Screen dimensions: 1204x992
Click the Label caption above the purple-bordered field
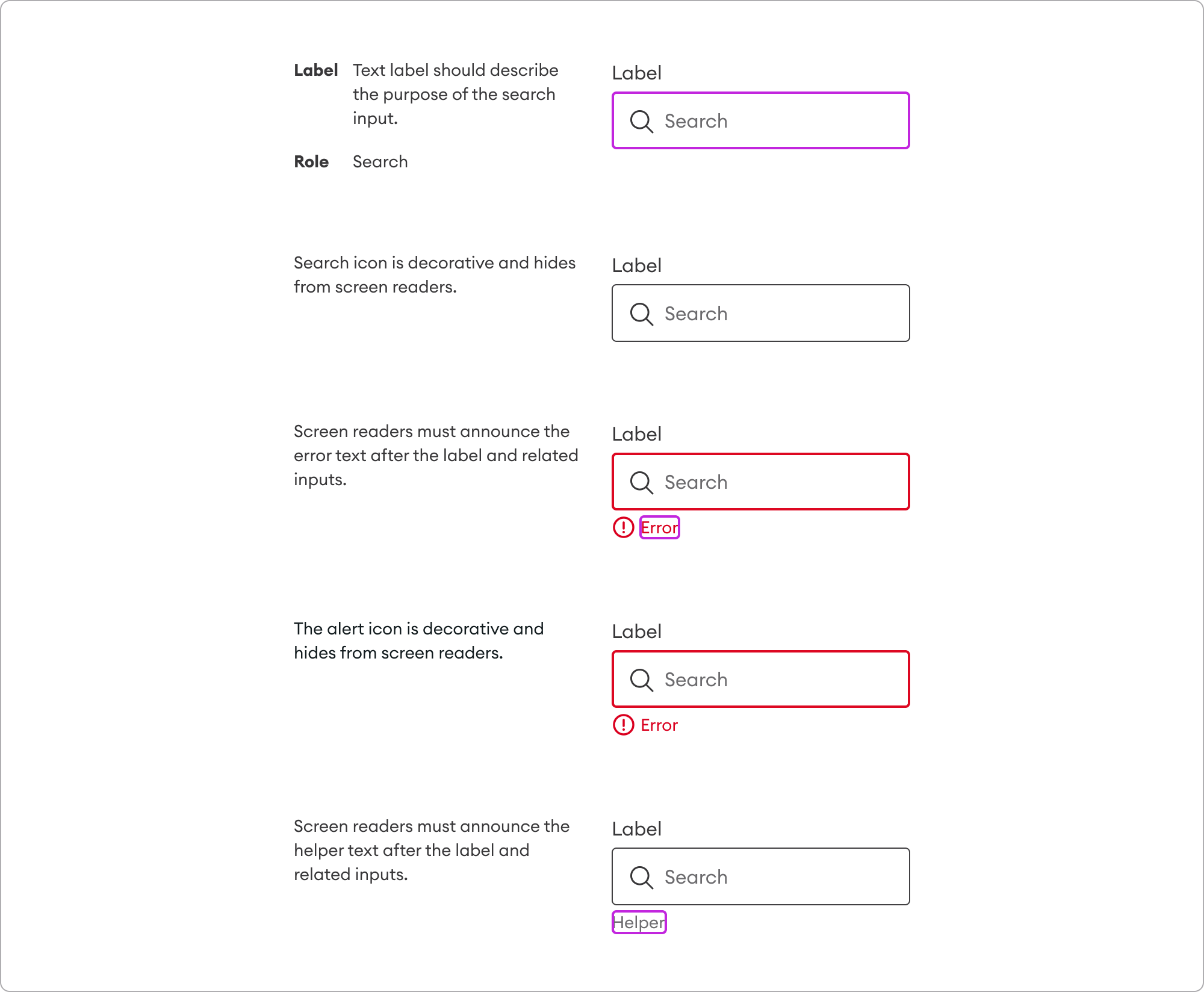637,73
